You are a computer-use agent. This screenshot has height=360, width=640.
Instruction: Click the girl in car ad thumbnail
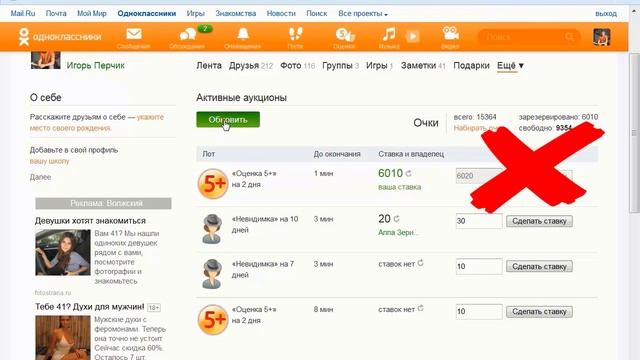(63, 252)
